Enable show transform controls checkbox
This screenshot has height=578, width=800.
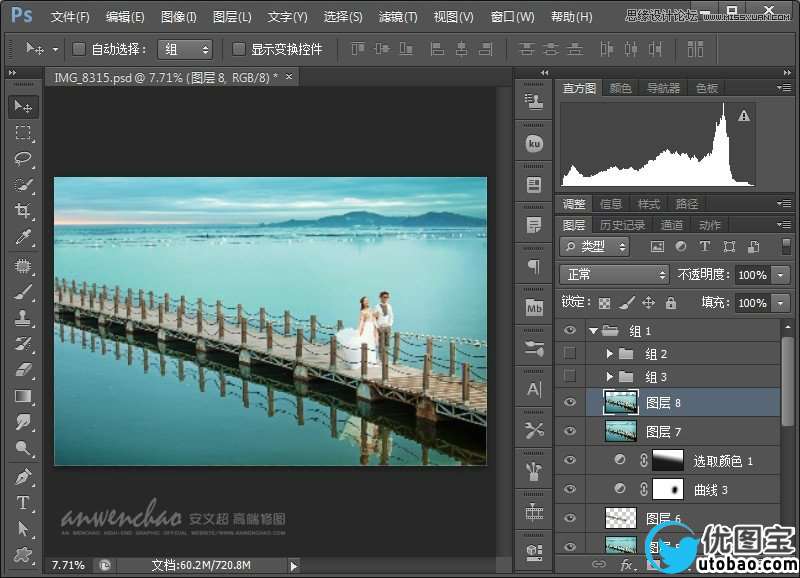point(238,49)
